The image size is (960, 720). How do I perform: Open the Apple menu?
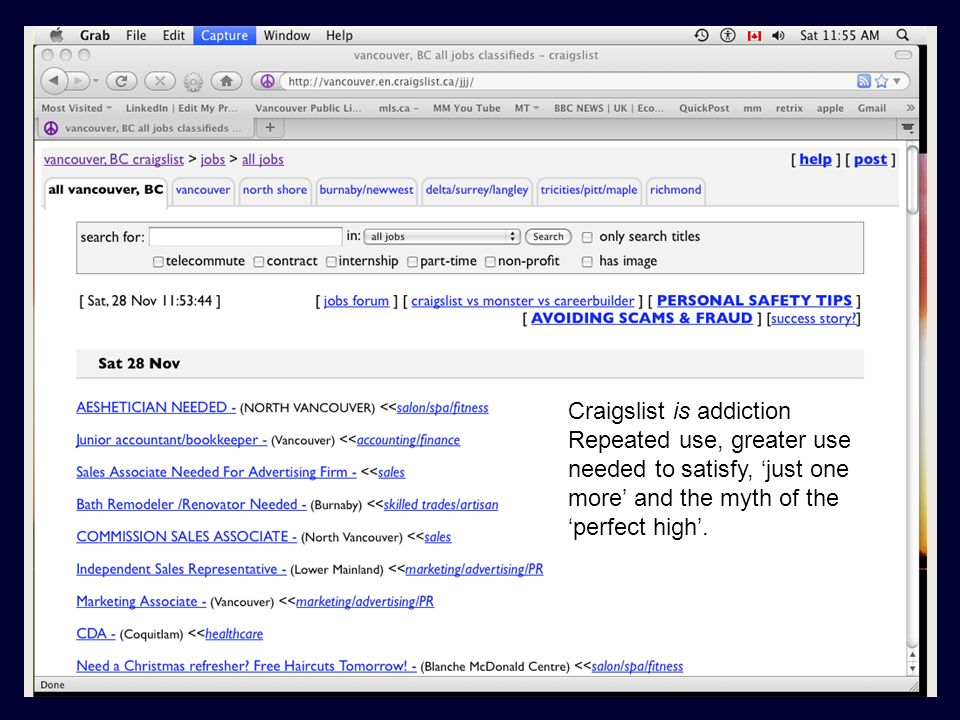click(x=56, y=35)
